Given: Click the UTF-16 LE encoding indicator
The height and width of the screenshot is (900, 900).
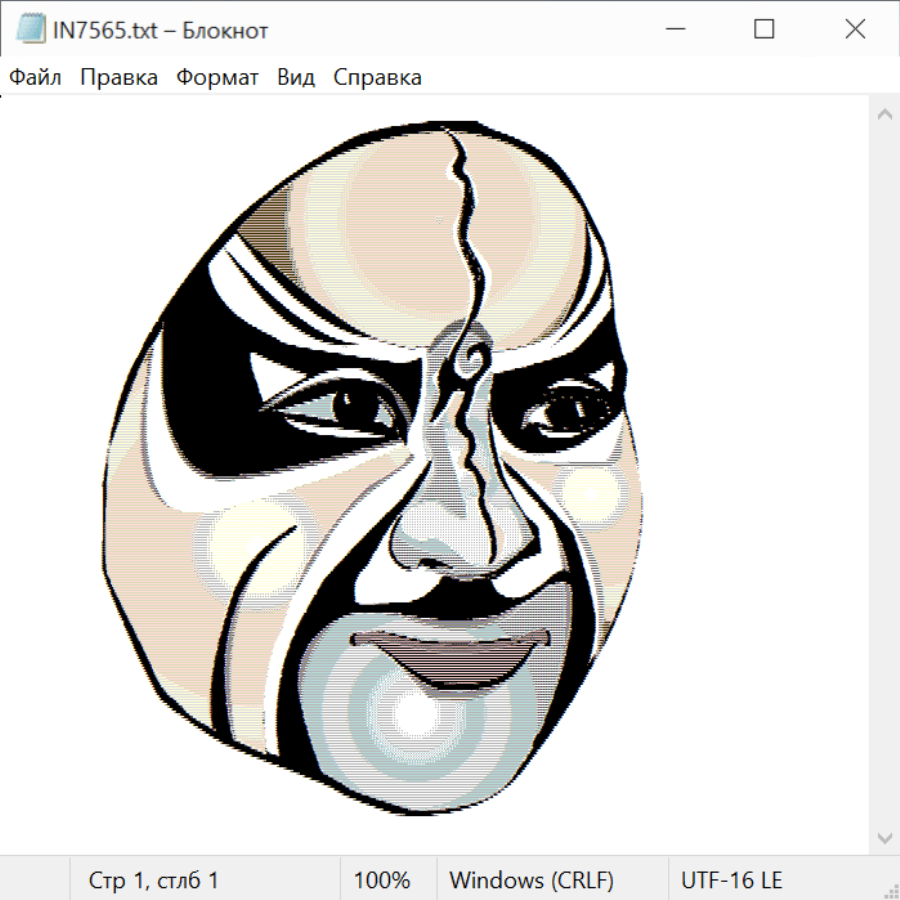Looking at the screenshot, I should pos(731,881).
